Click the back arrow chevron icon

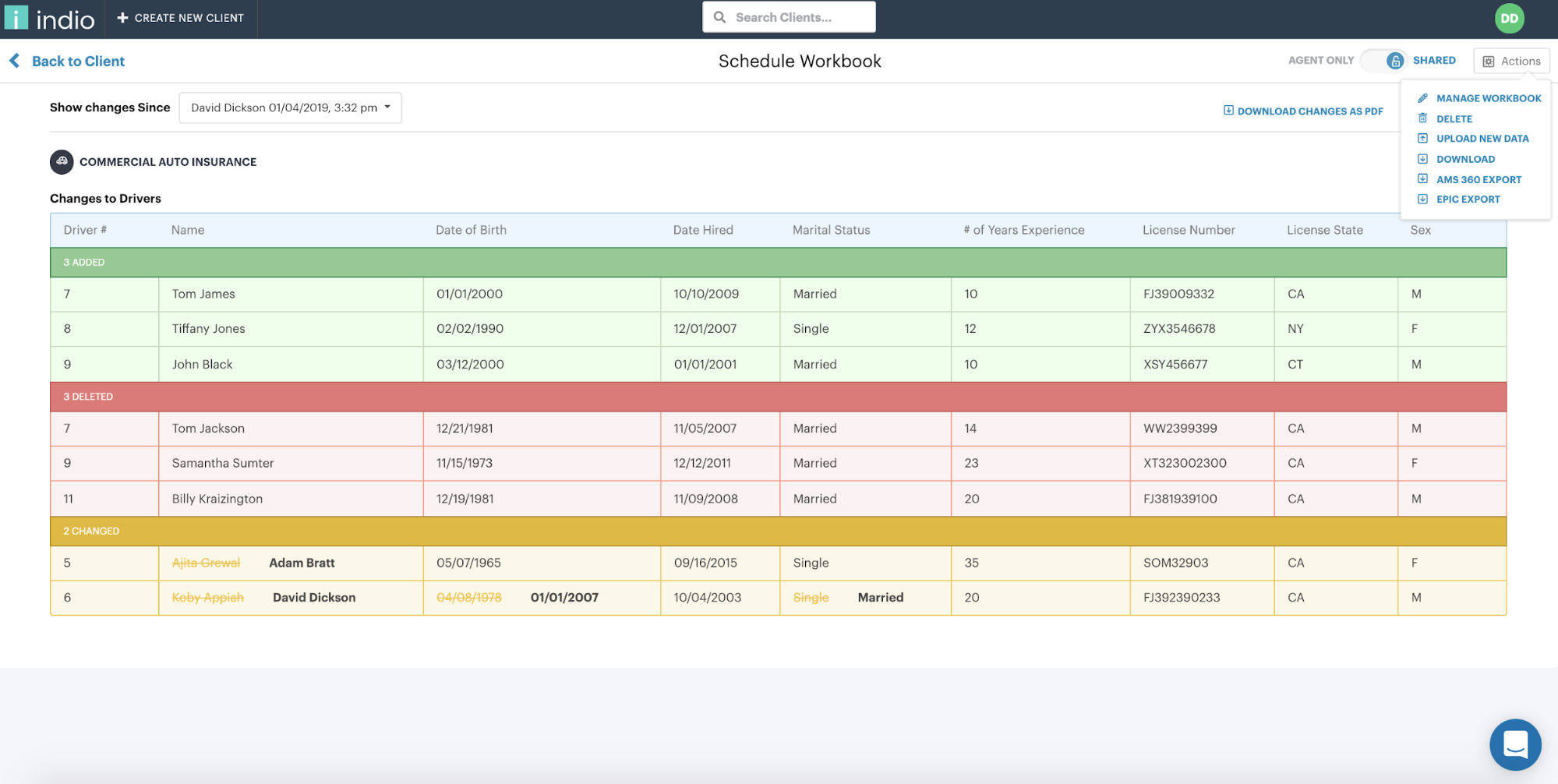coord(14,61)
